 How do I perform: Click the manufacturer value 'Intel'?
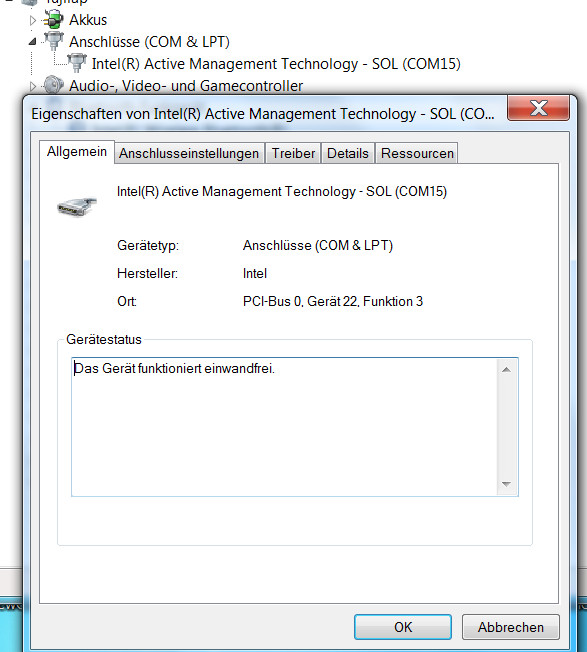(255, 273)
